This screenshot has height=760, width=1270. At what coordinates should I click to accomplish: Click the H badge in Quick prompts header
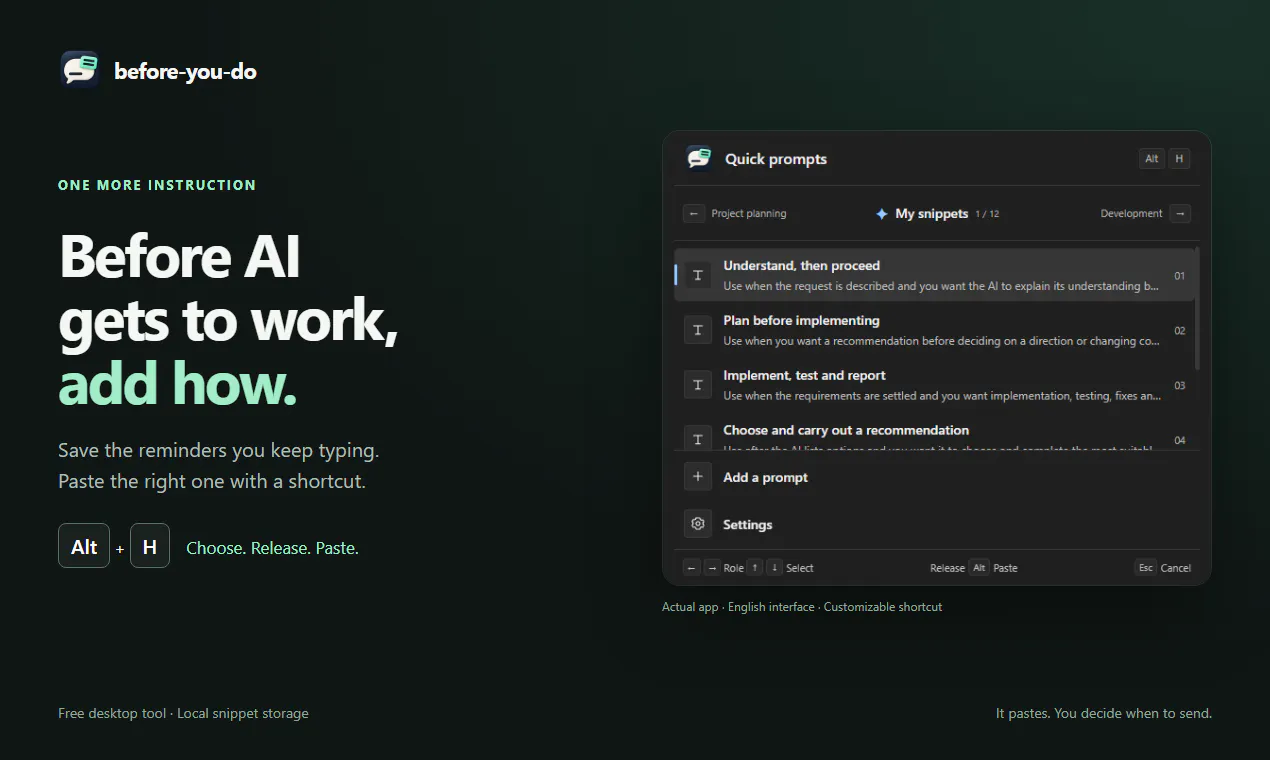1179,159
